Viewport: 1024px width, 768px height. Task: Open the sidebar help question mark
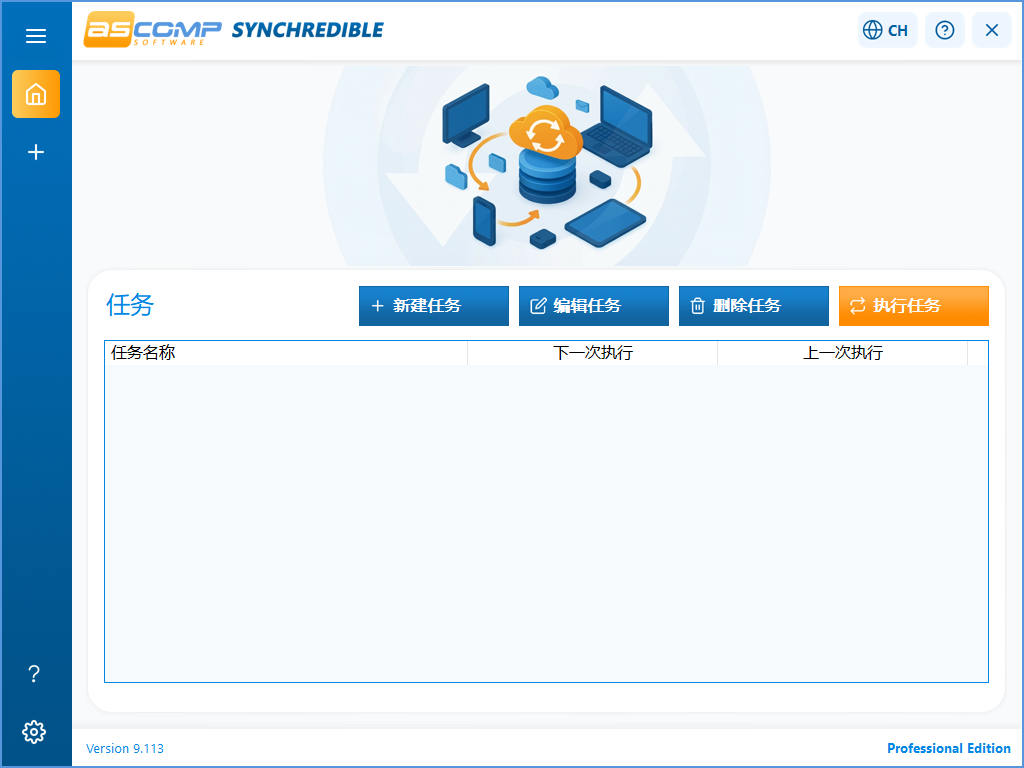(x=34, y=674)
